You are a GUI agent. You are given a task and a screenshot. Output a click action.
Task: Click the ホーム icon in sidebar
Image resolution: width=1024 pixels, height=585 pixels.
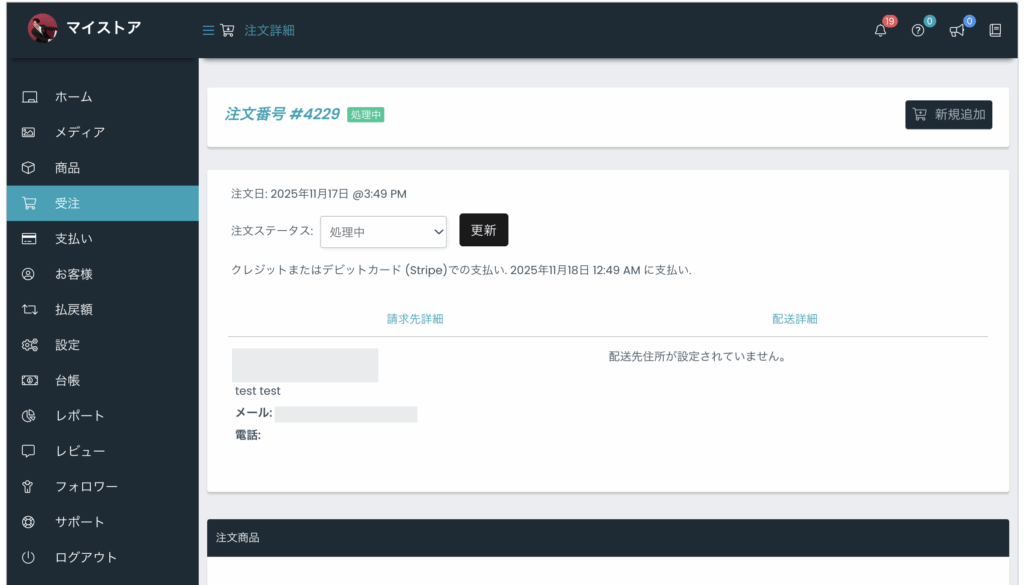29,97
